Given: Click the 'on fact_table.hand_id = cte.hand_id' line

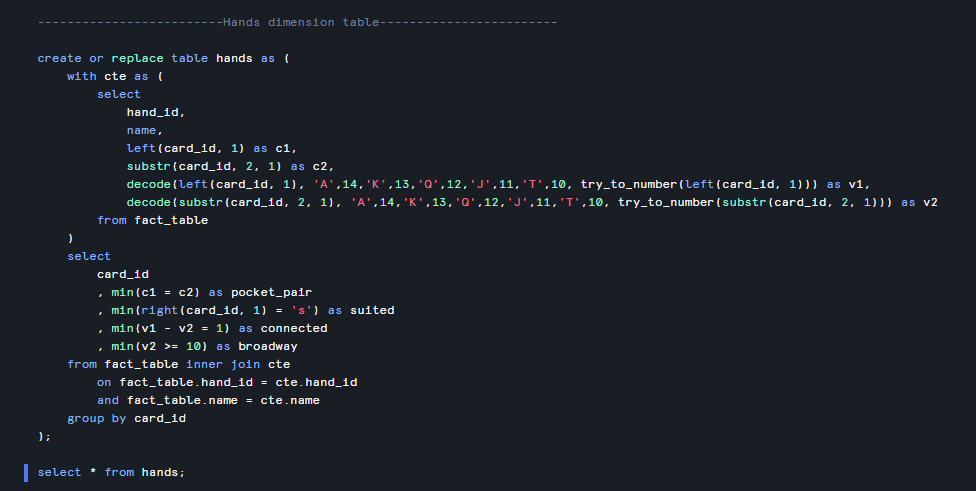Looking at the screenshot, I should [x=227, y=382].
